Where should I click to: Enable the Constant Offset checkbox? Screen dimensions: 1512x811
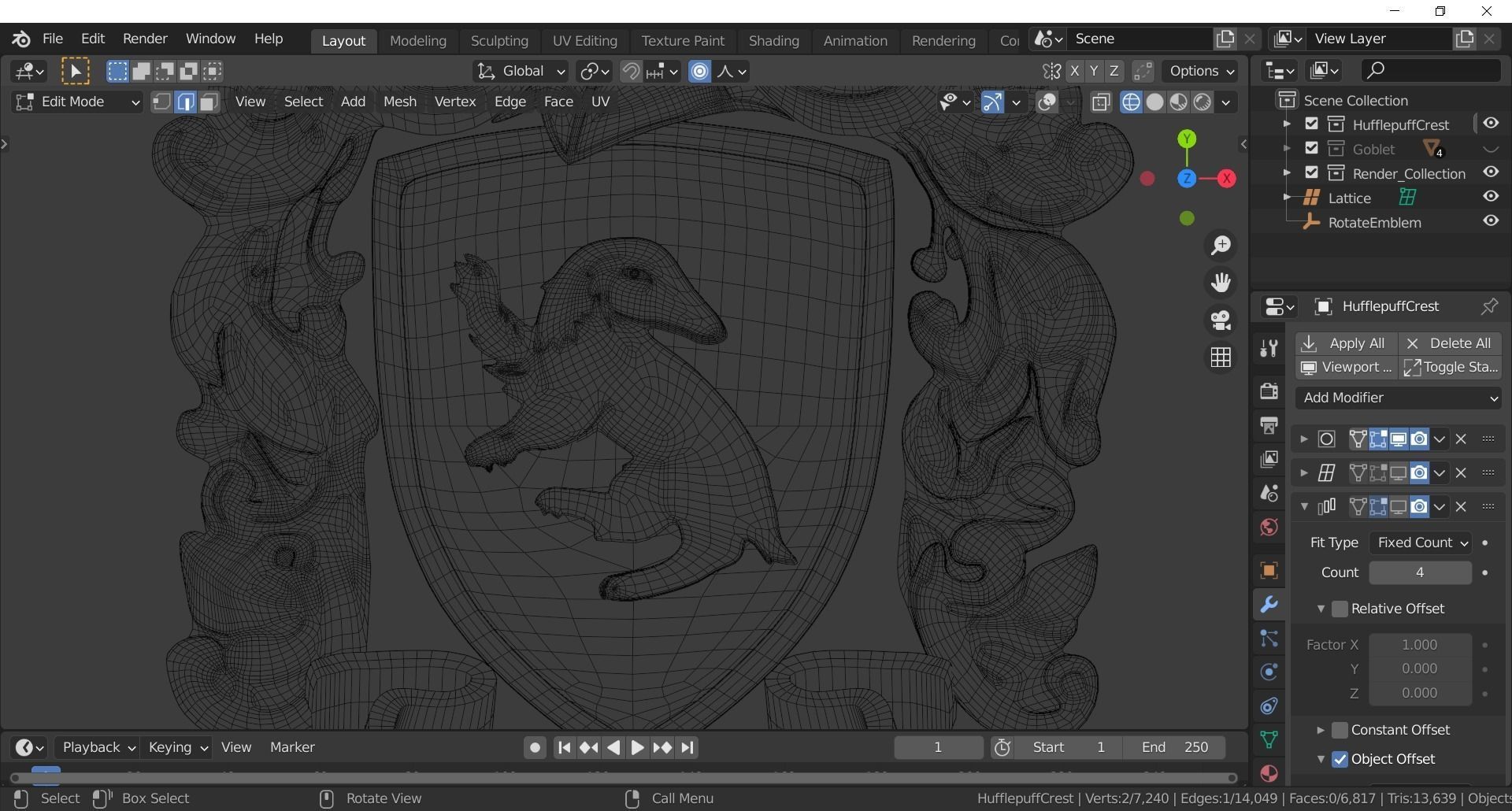[x=1340, y=730]
